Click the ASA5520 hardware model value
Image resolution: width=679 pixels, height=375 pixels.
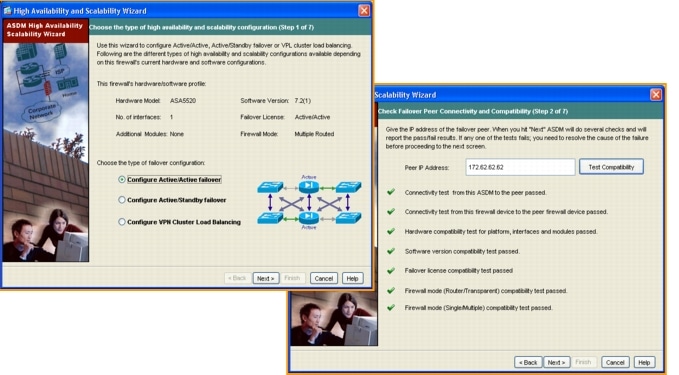[x=183, y=100]
